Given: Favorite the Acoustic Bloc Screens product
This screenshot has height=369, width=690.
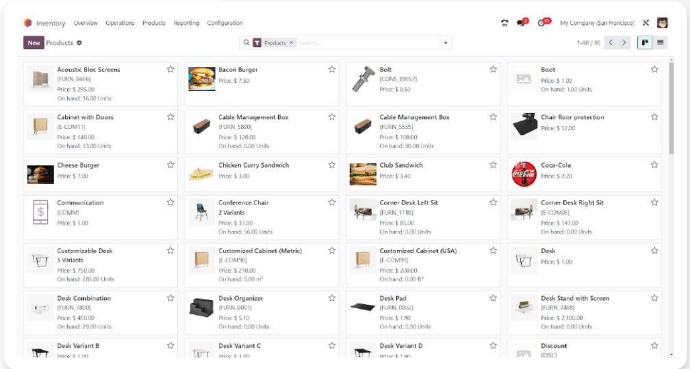Looking at the screenshot, I should coord(170,69).
